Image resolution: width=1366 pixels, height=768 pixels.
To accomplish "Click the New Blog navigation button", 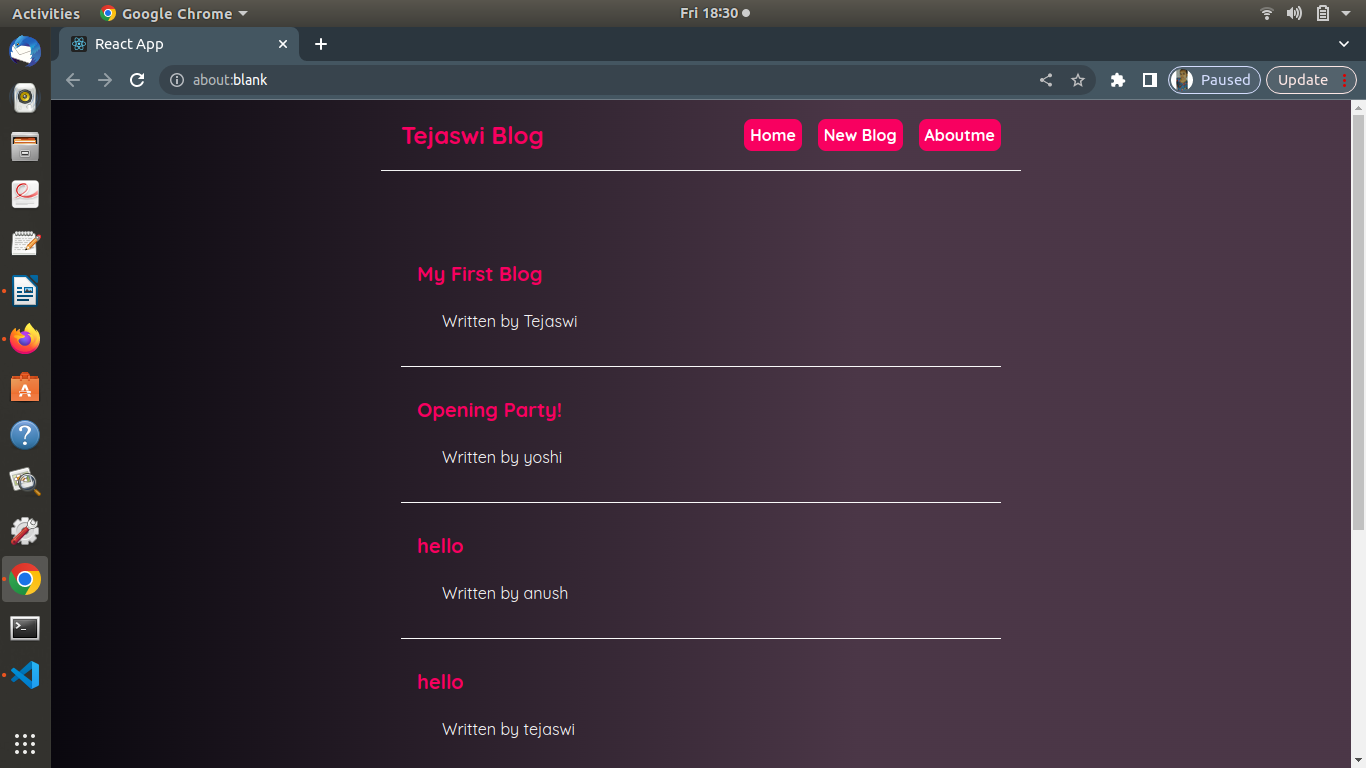I will point(860,135).
